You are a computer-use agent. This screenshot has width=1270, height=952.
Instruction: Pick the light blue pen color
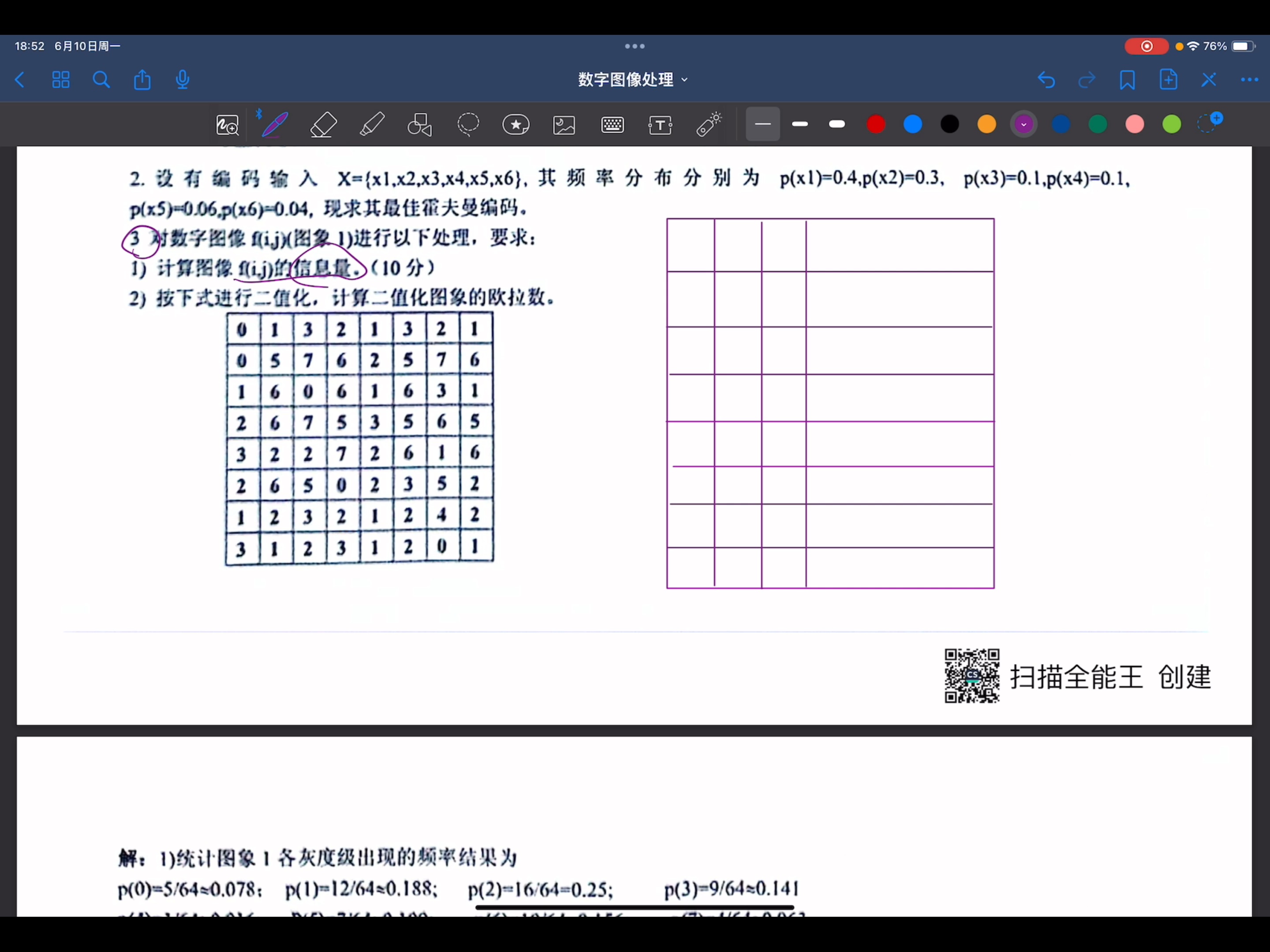point(912,124)
